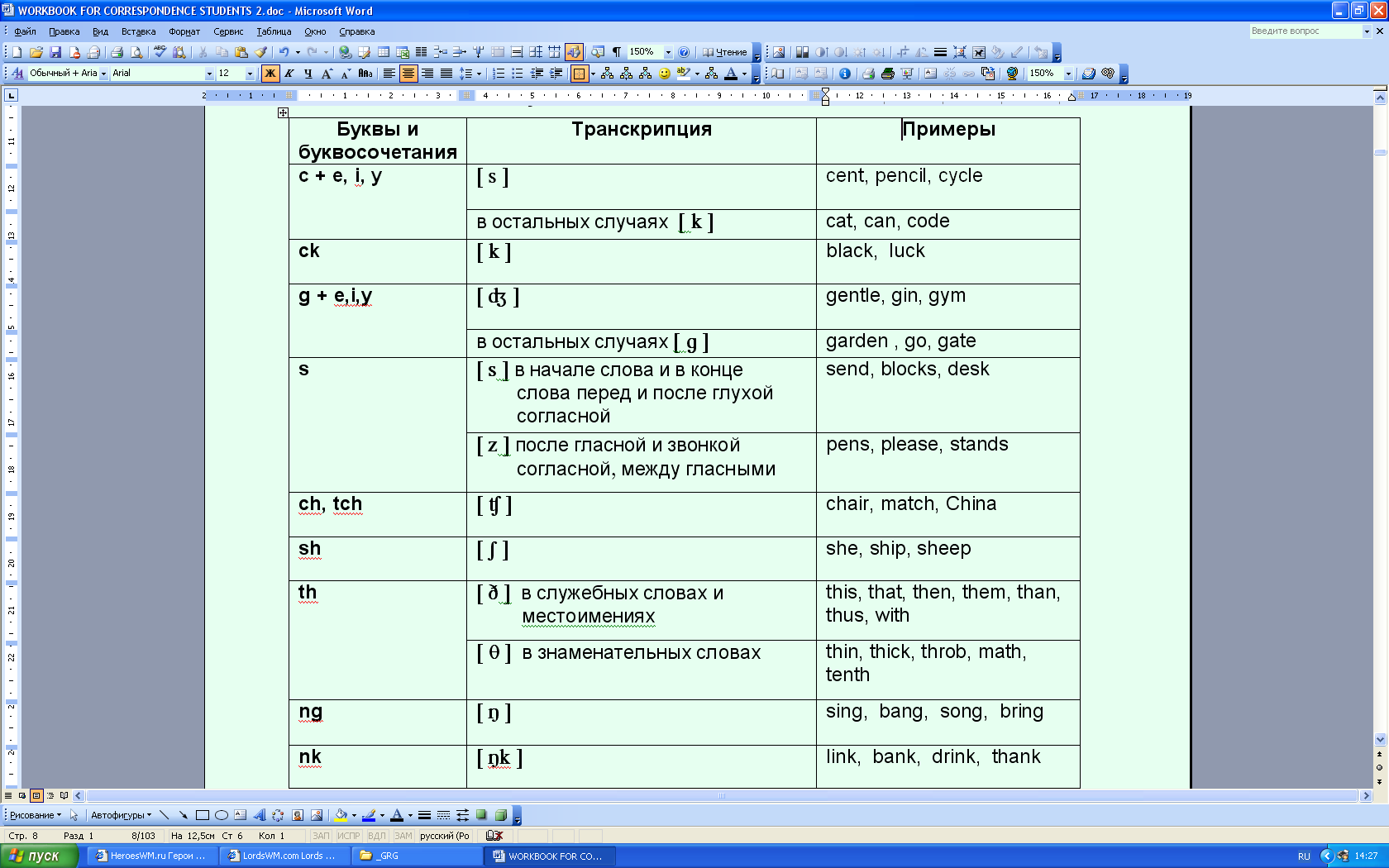Run the ABC spelling check

[x=160, y=52]
